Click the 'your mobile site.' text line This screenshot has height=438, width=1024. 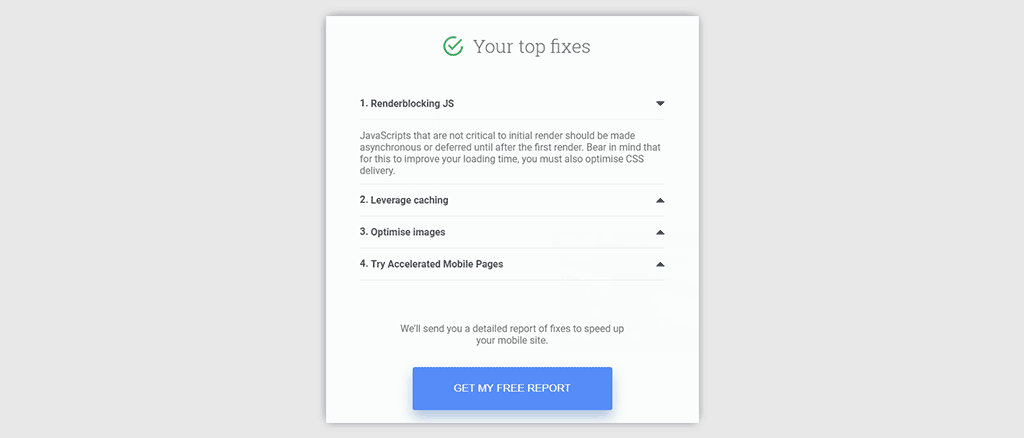click(x=512, y=341)
